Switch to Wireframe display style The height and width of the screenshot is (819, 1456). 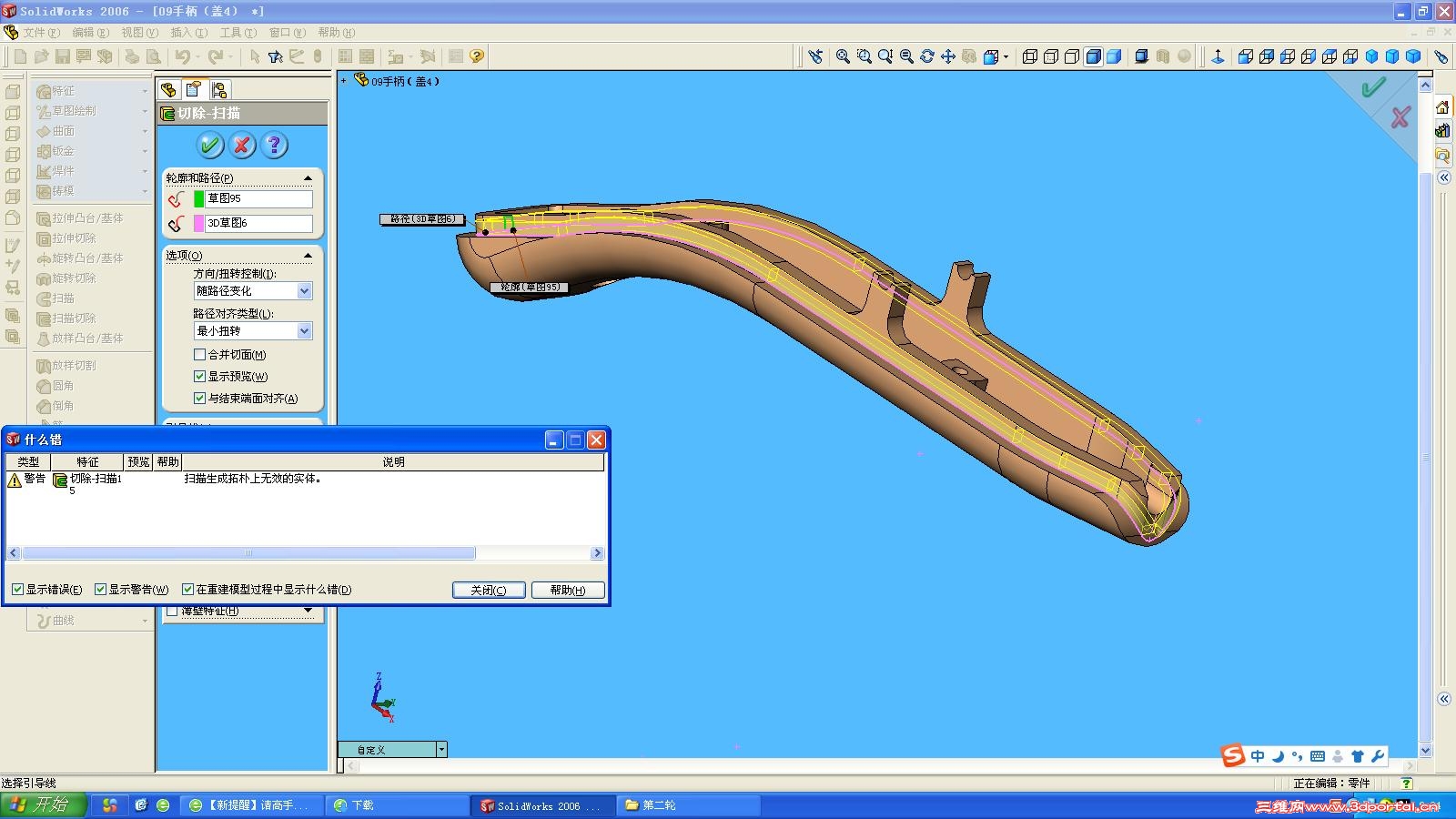(x=1030, y=56)
